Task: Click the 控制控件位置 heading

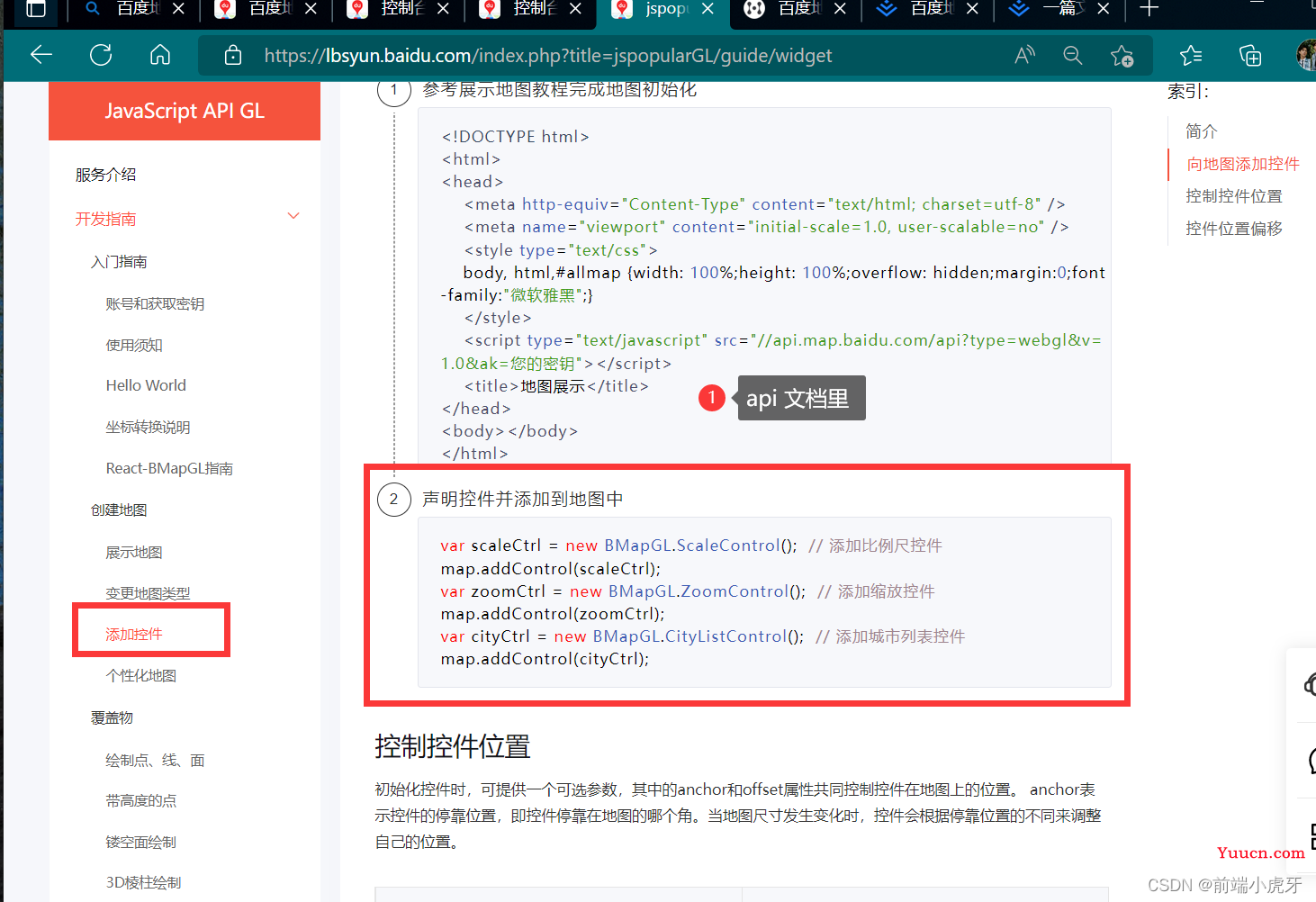Action: tap(453, 746)
